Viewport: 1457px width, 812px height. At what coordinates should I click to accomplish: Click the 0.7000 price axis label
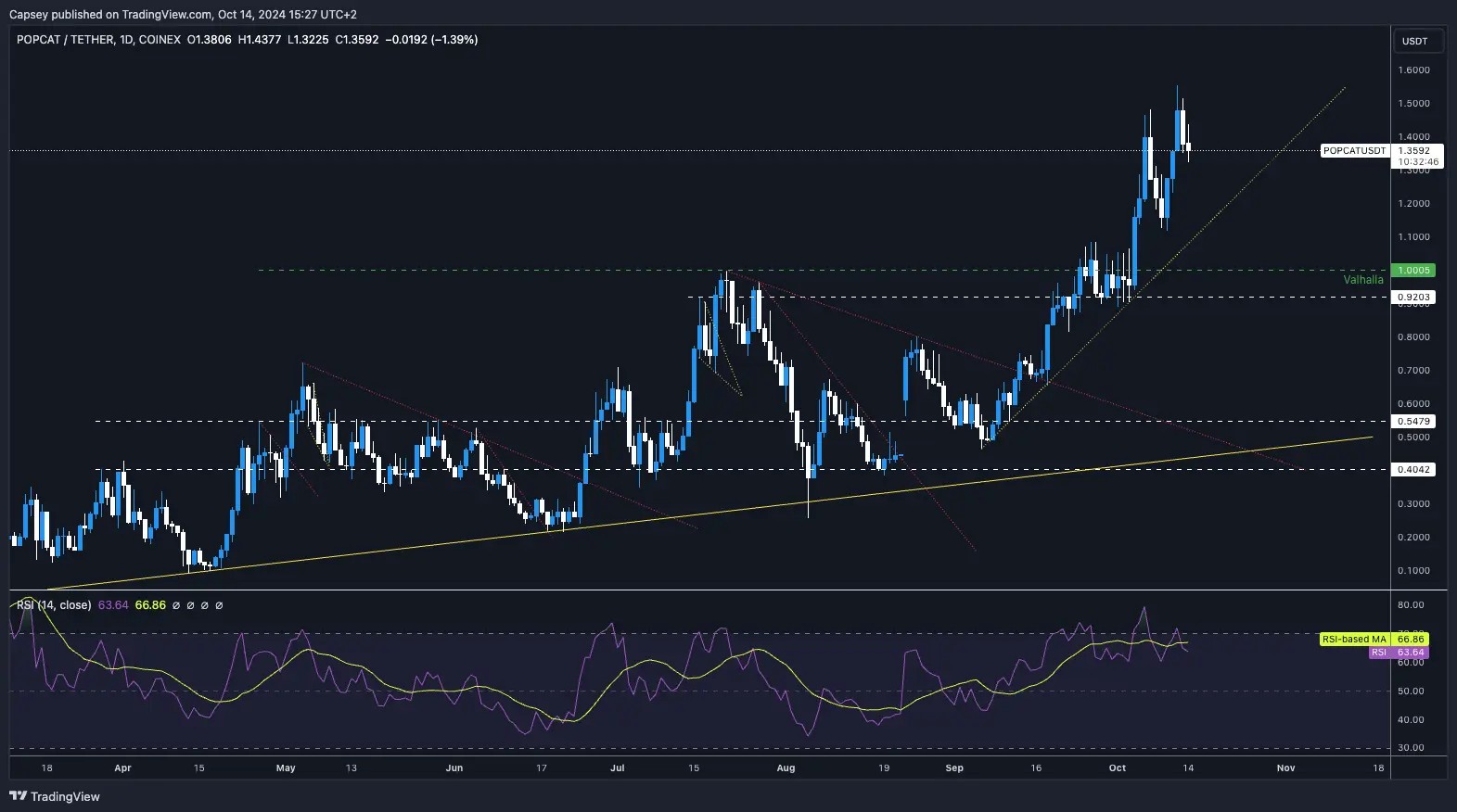coord(1414,371)
